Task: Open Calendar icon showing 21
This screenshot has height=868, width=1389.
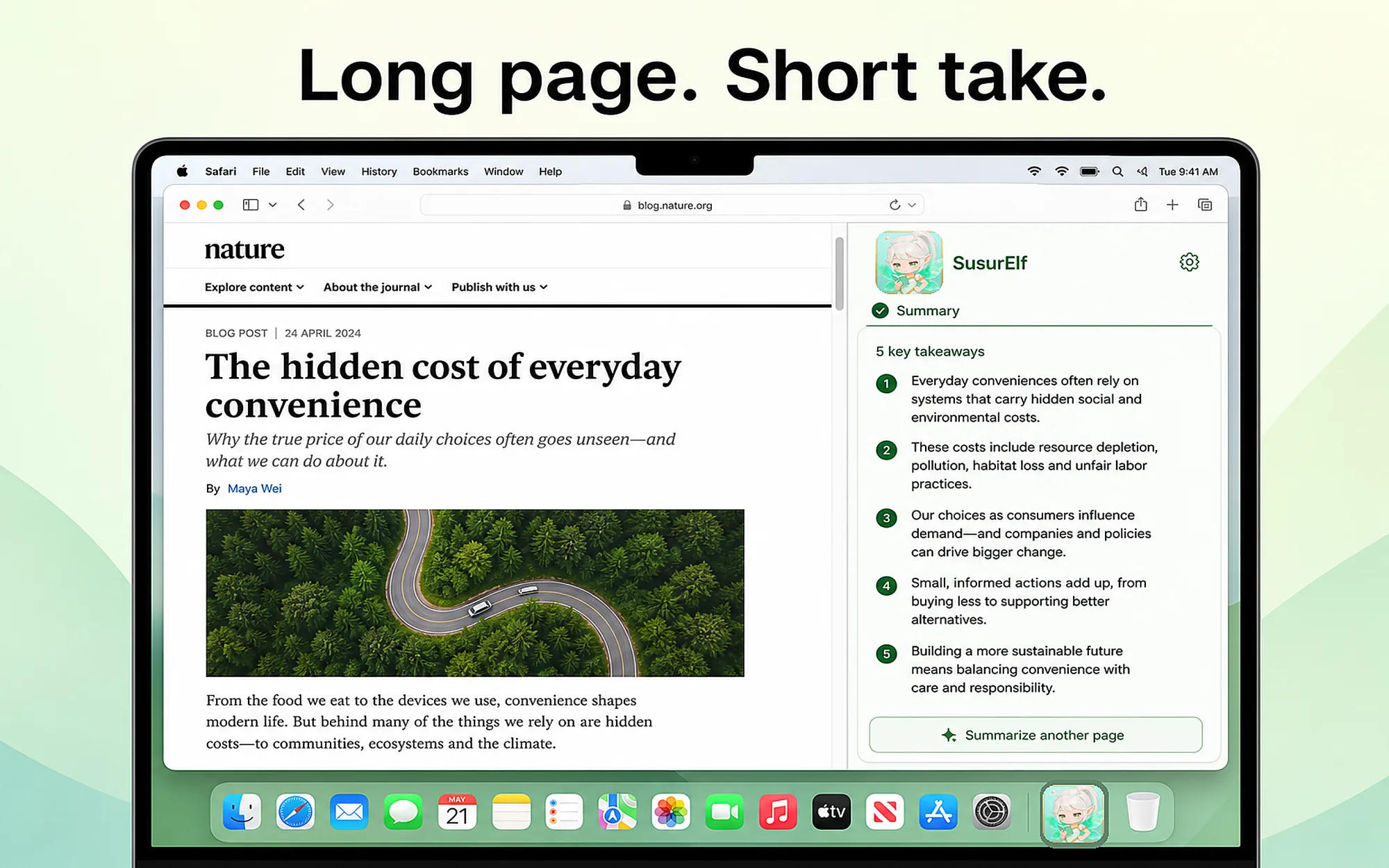Action: pos(457,812)
